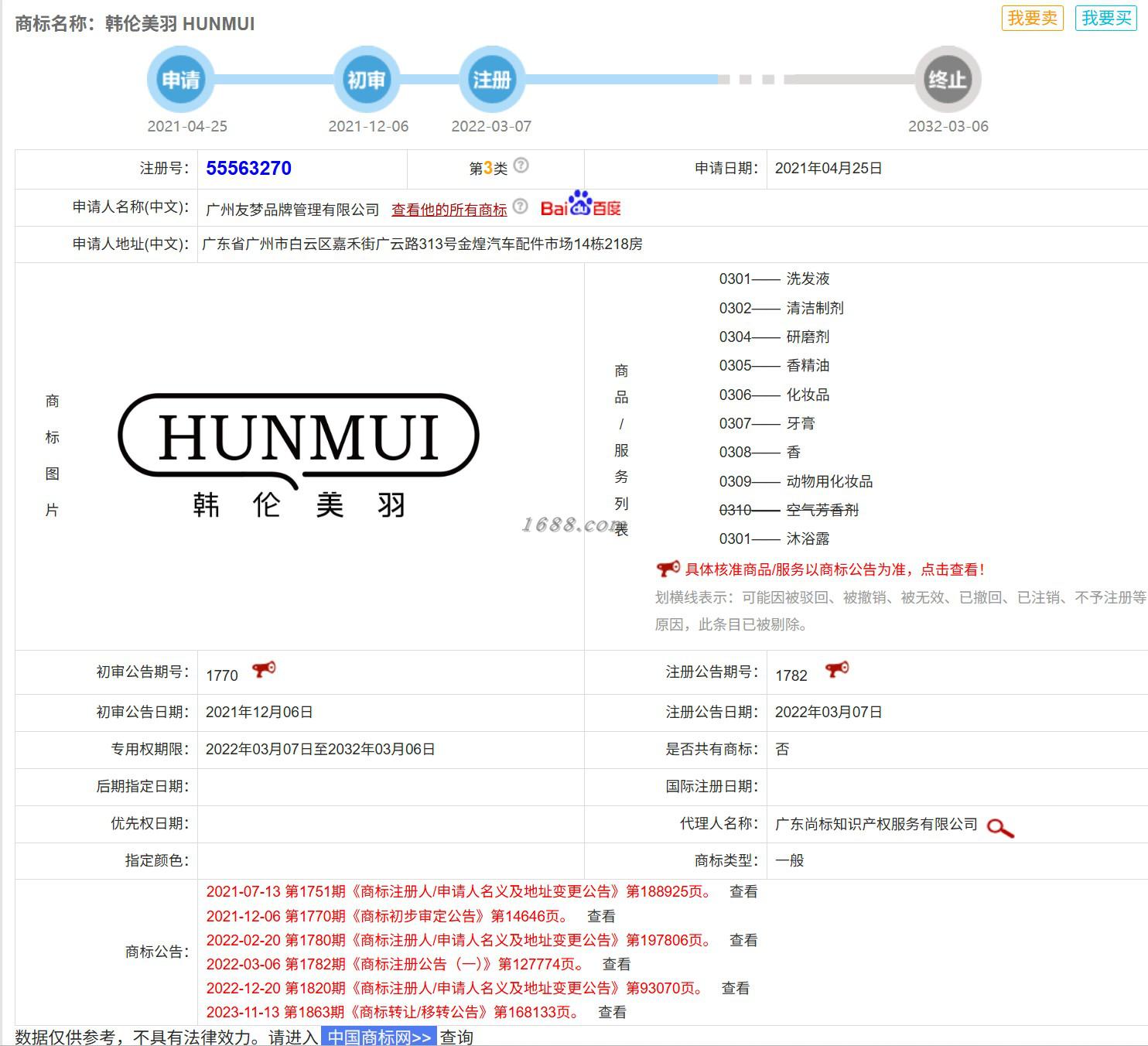
Task: Click megaphone icon beside 具体核准商品 notice
Action: [x=668, y=569]
